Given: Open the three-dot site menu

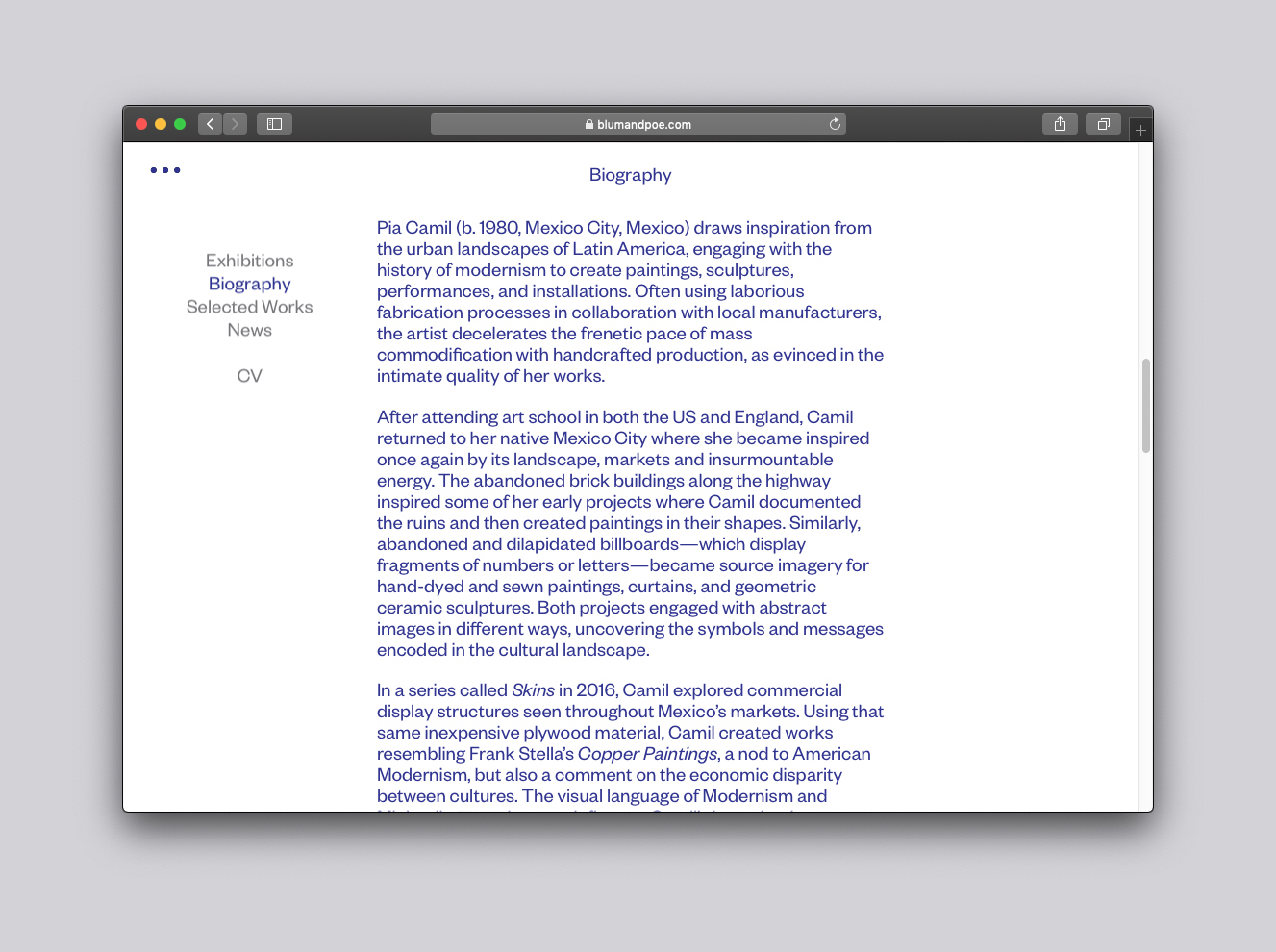Looking at the screenshot, I should (x=165, y=170).
